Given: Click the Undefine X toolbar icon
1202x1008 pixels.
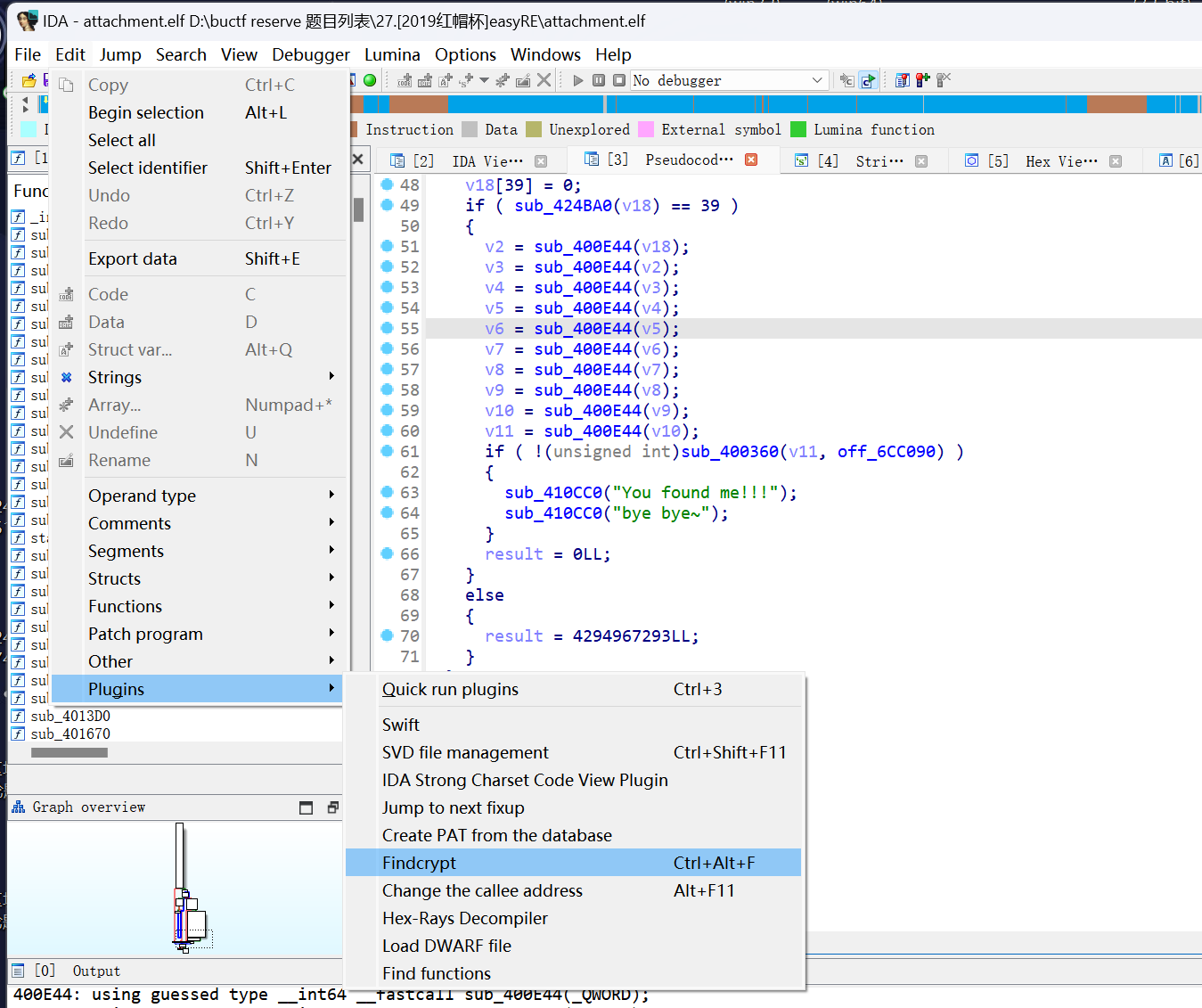Looking at the screenshot, I should (x=544, y=80).
